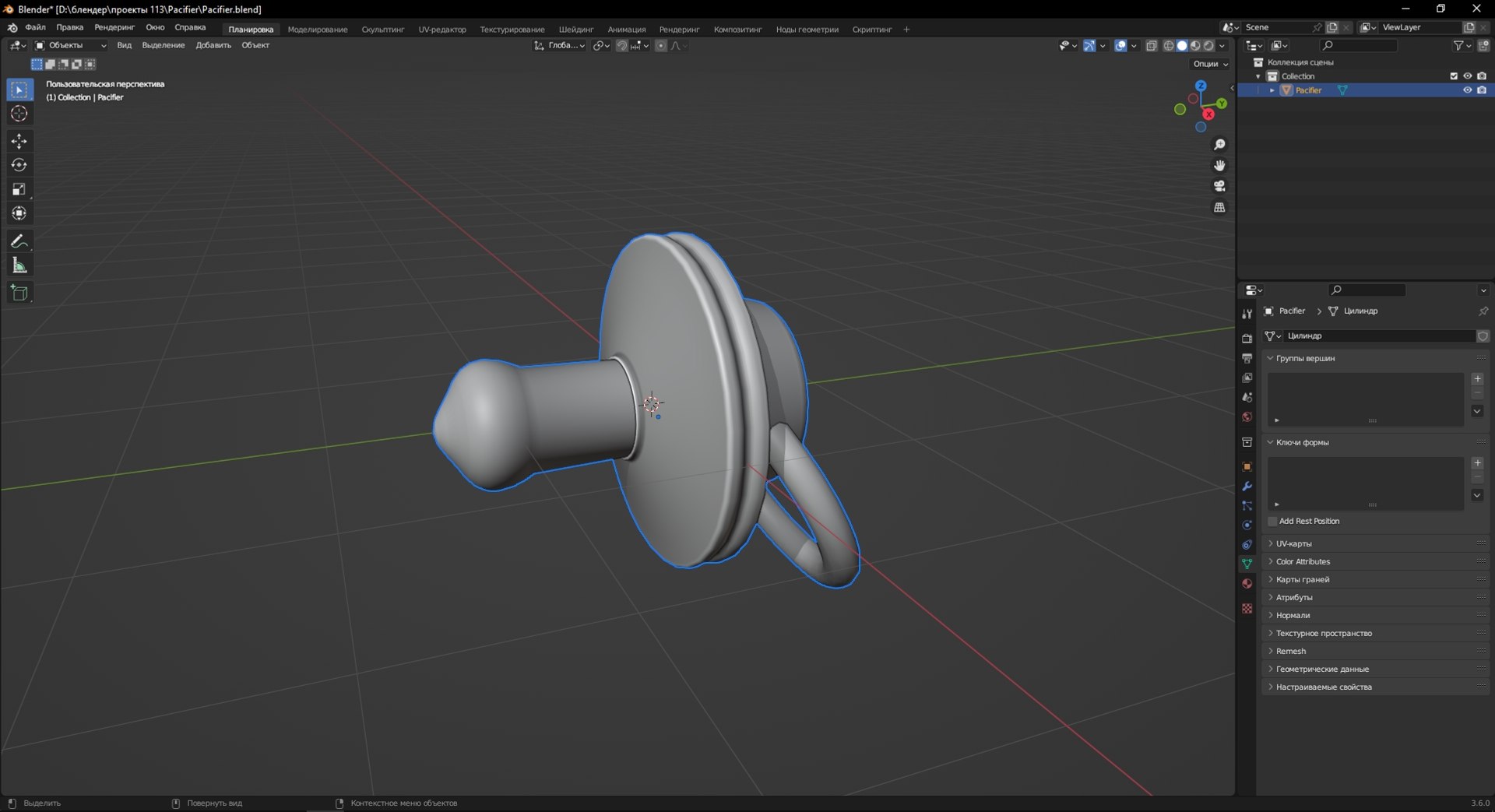
Task: Open the World properties tab
Action: (x=1247, y=417)
